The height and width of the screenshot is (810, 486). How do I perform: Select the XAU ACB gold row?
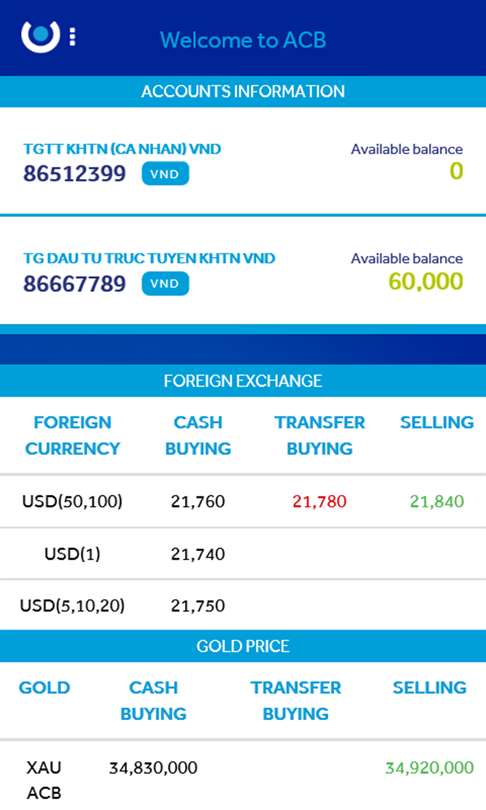243,775
